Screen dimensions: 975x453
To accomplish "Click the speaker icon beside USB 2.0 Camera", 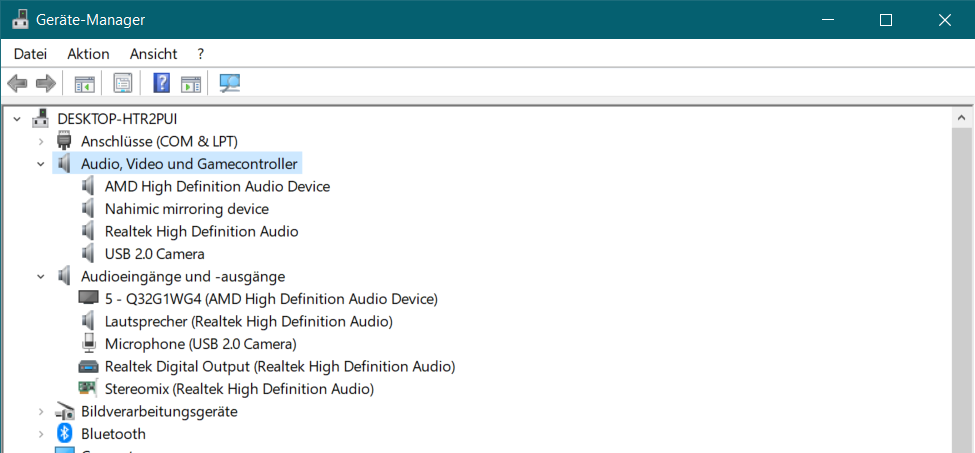I will [x=88, y=254].
